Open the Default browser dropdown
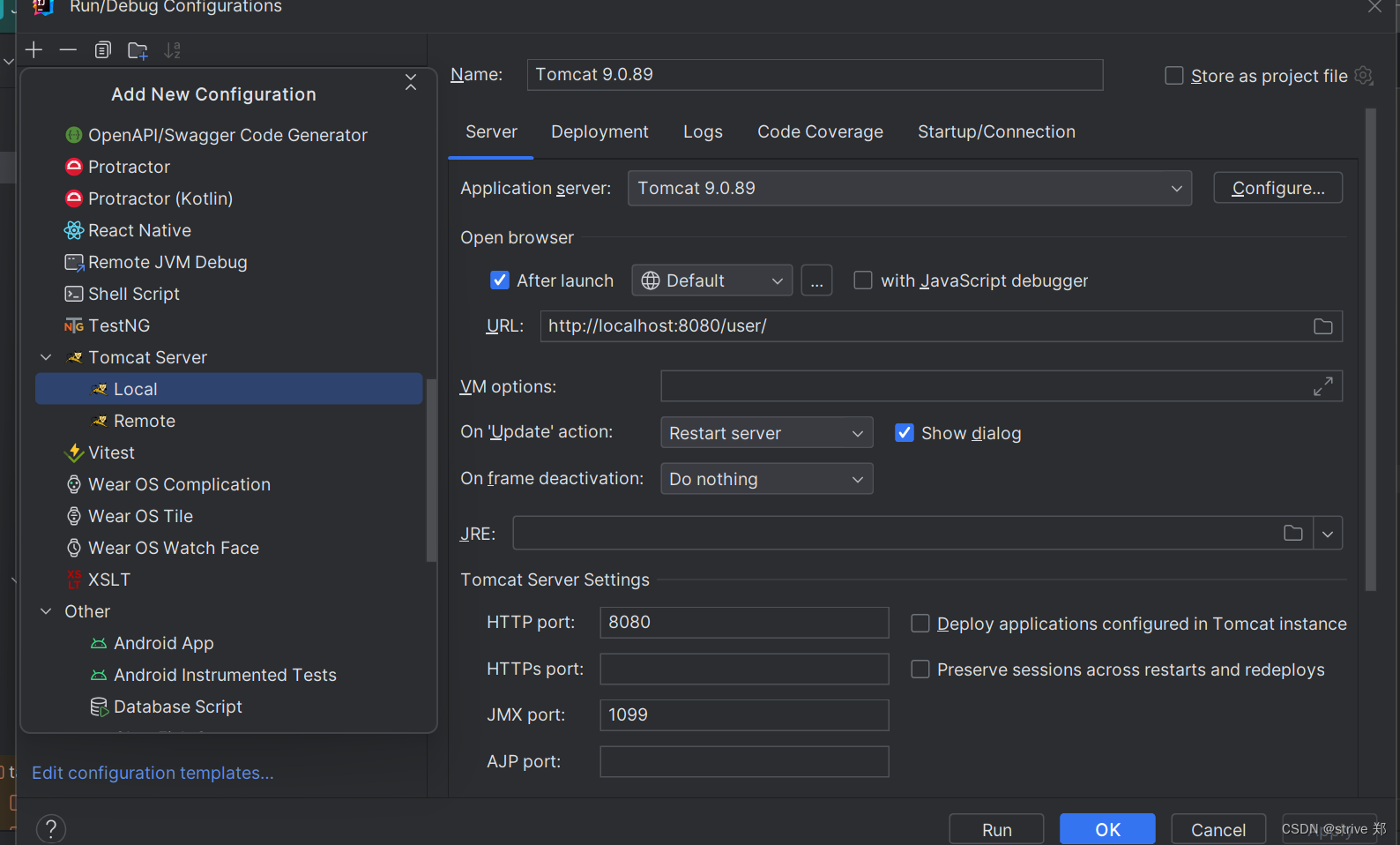 [x=711, y=280]
